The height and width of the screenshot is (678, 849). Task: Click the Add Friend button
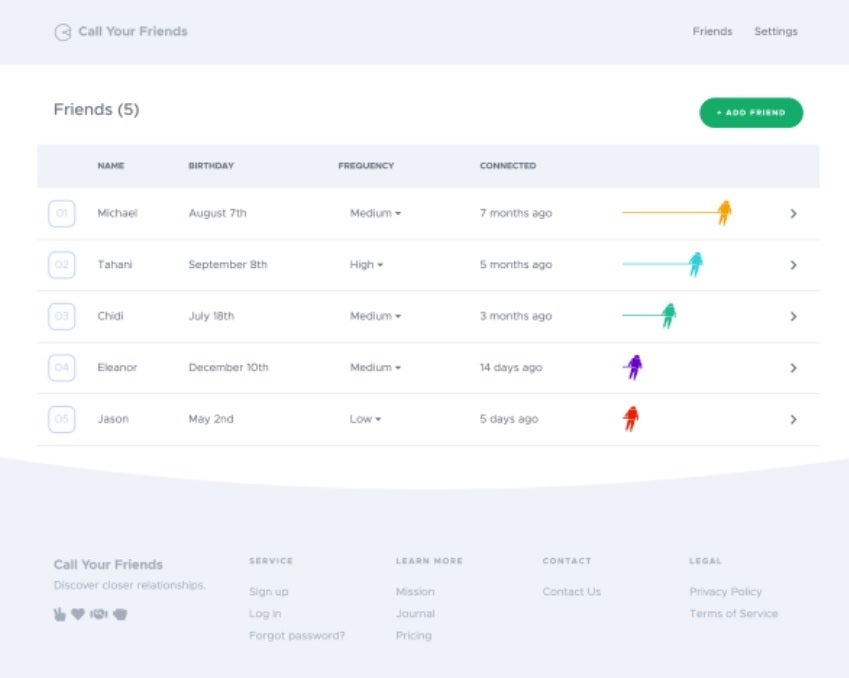(x=751, y=113)
